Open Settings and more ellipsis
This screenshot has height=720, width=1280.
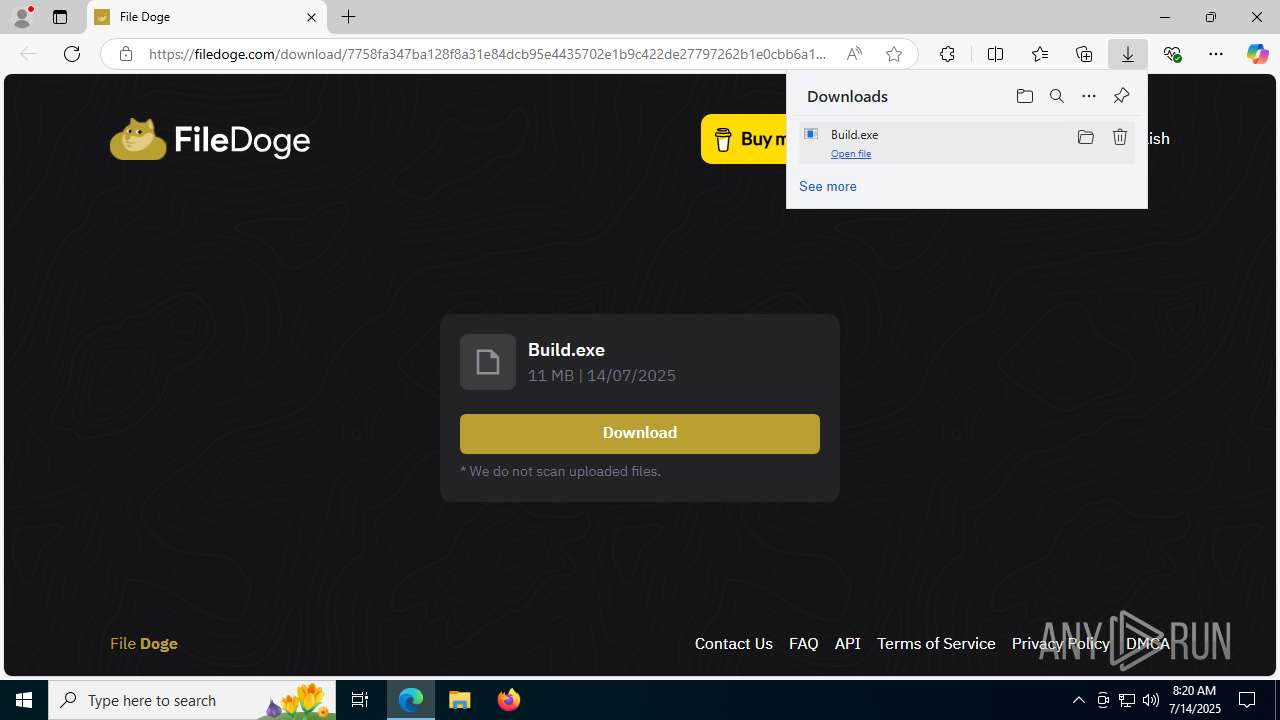tap(1216, 54)
